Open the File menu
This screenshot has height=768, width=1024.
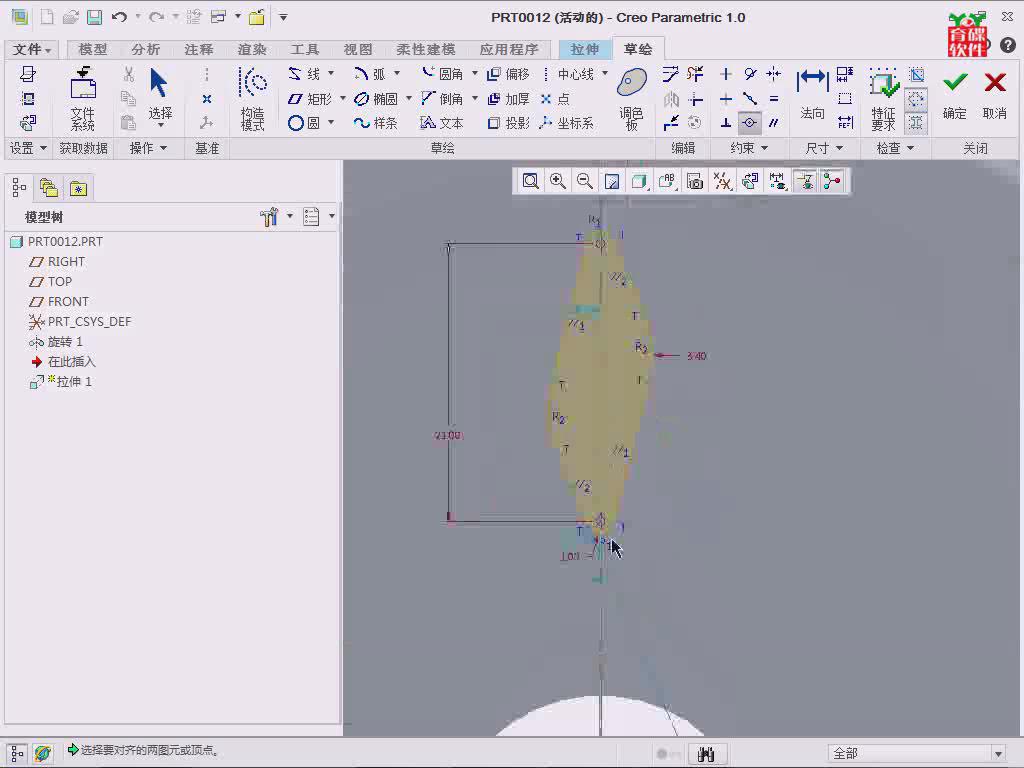(31, 50)
